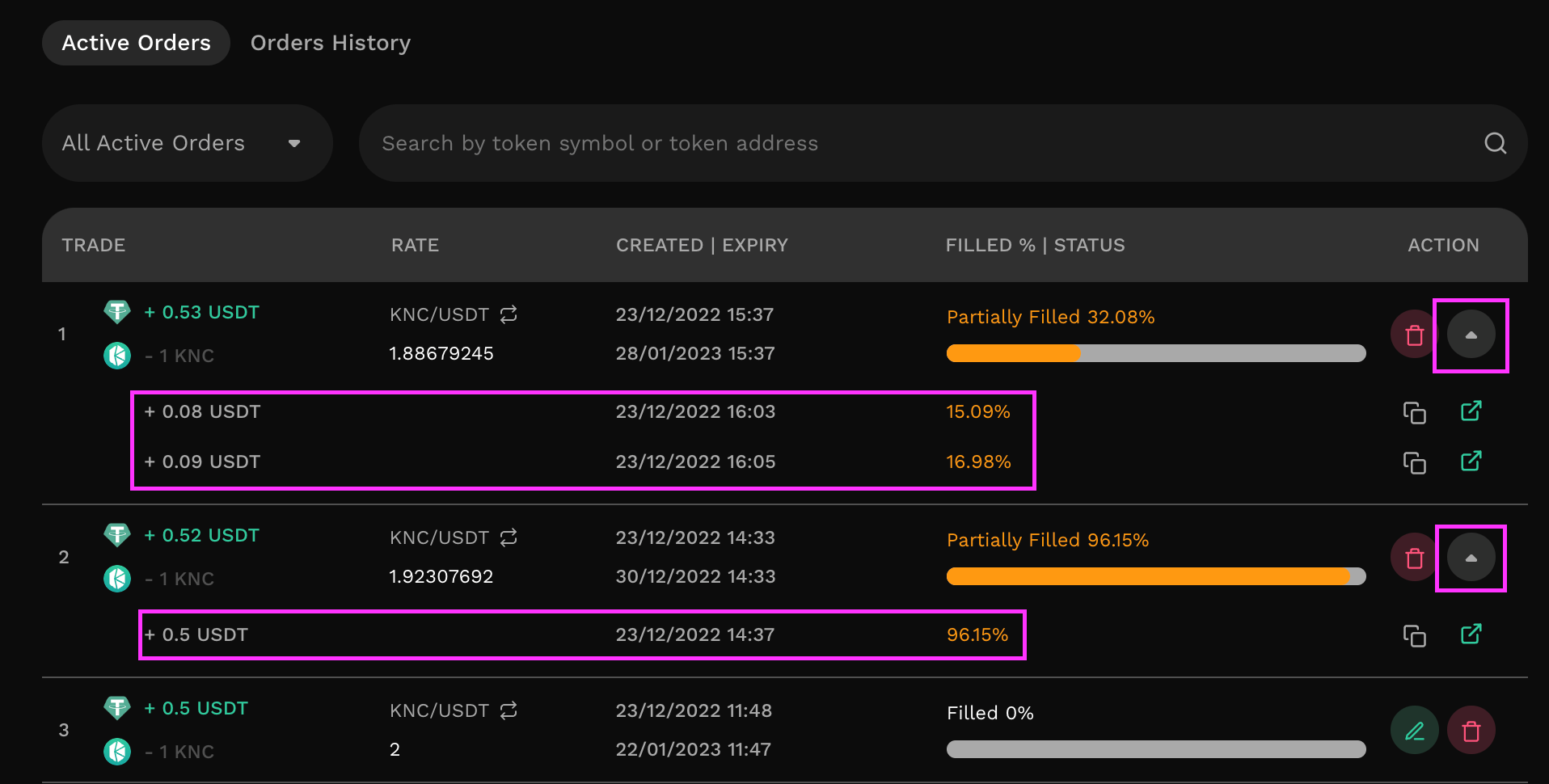This screenshot has height=784, width=1549.
Task: Copy hash of the 0.5 USDT fill
Action: coord(1414,635)
